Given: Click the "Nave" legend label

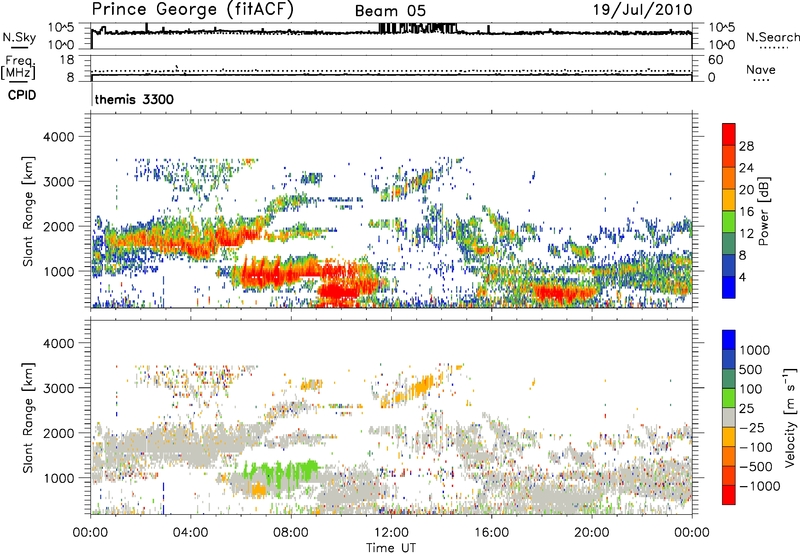Looking at the screenshot, I should pos(761,69).
